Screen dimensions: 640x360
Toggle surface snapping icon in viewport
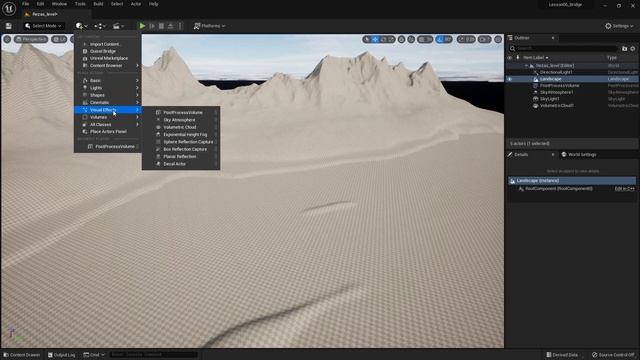(411, 39)
